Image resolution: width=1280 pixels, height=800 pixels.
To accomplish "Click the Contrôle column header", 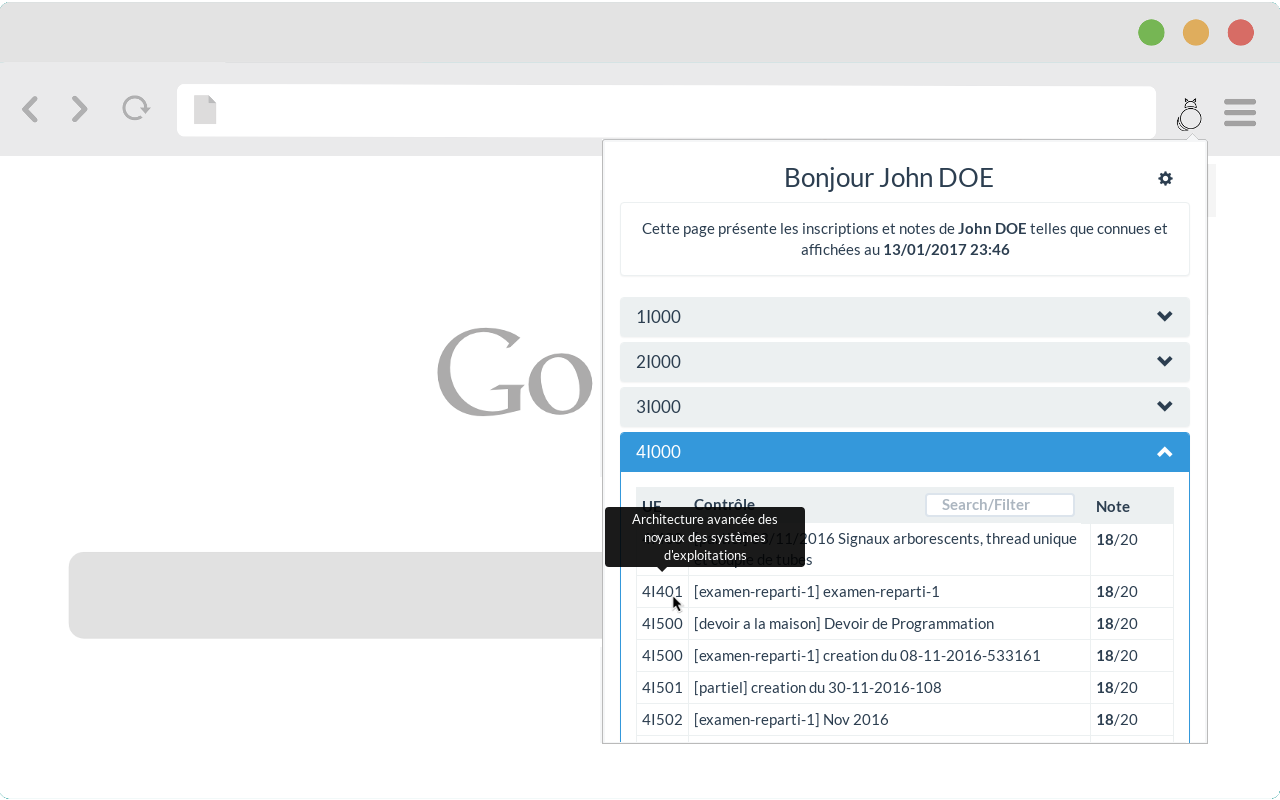I will tap(725, 504).
